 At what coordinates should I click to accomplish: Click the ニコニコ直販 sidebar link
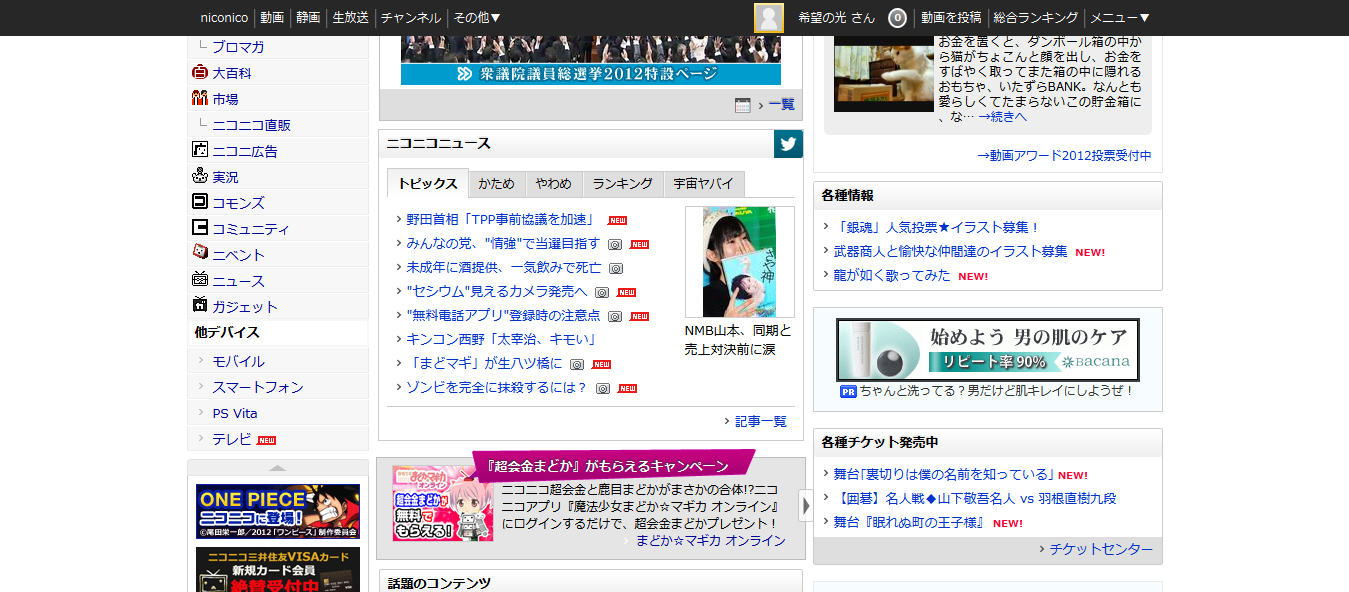251,125
